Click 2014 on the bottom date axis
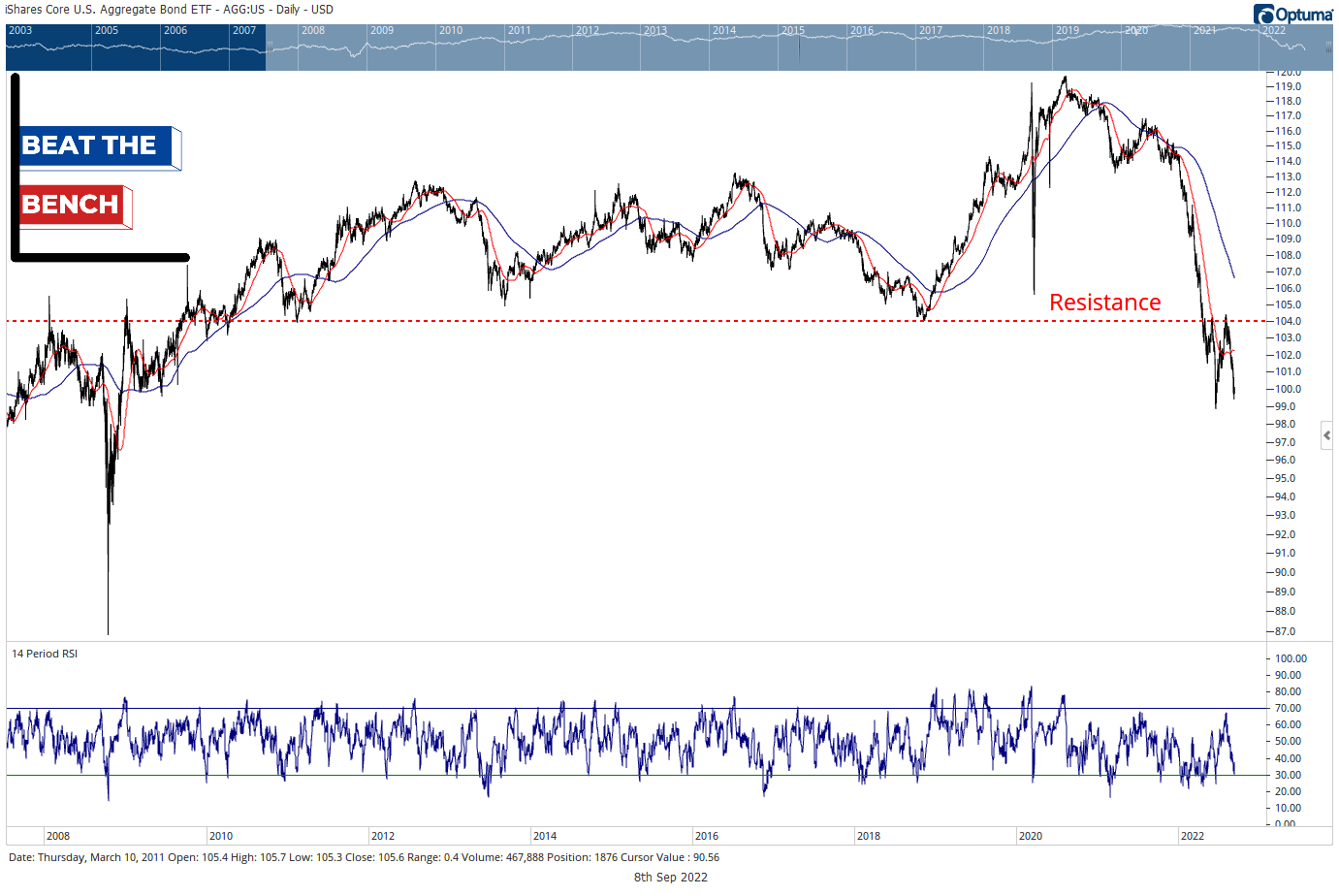The height and width of the screenshot is (896, 1339). tap(545, 836)
